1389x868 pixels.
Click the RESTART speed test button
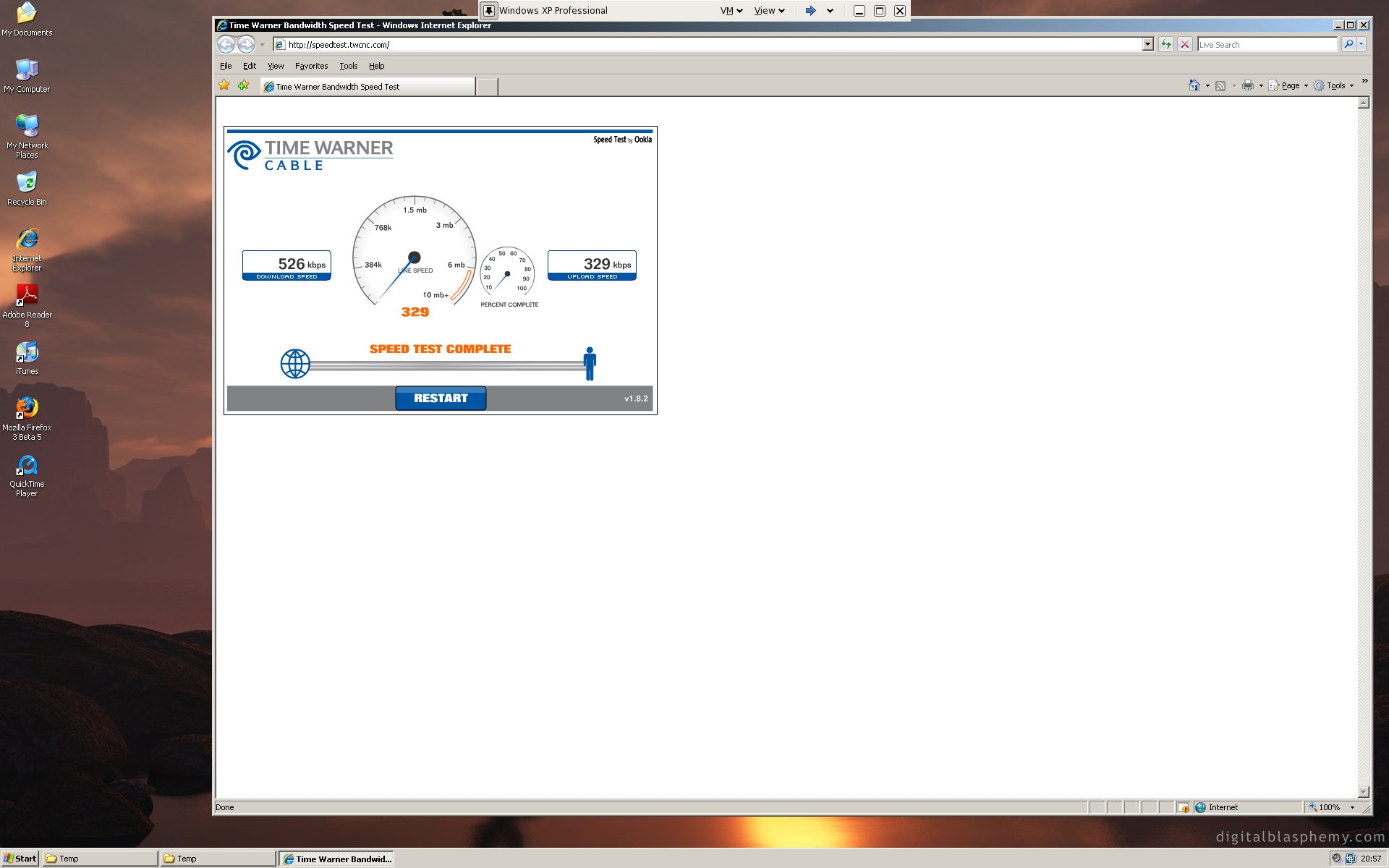pyautogui.click(x=441, y=399)
